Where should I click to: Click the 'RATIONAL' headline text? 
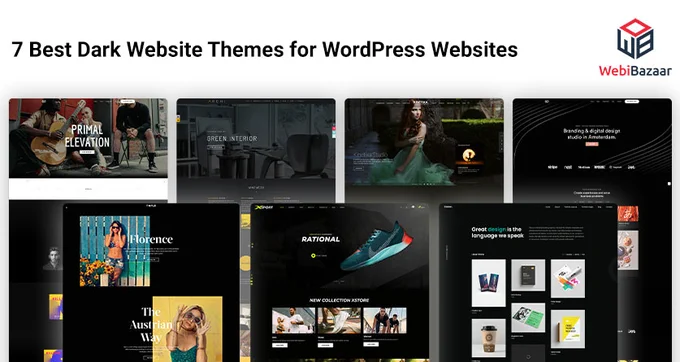pyautogui.click(x=320, y=239)
